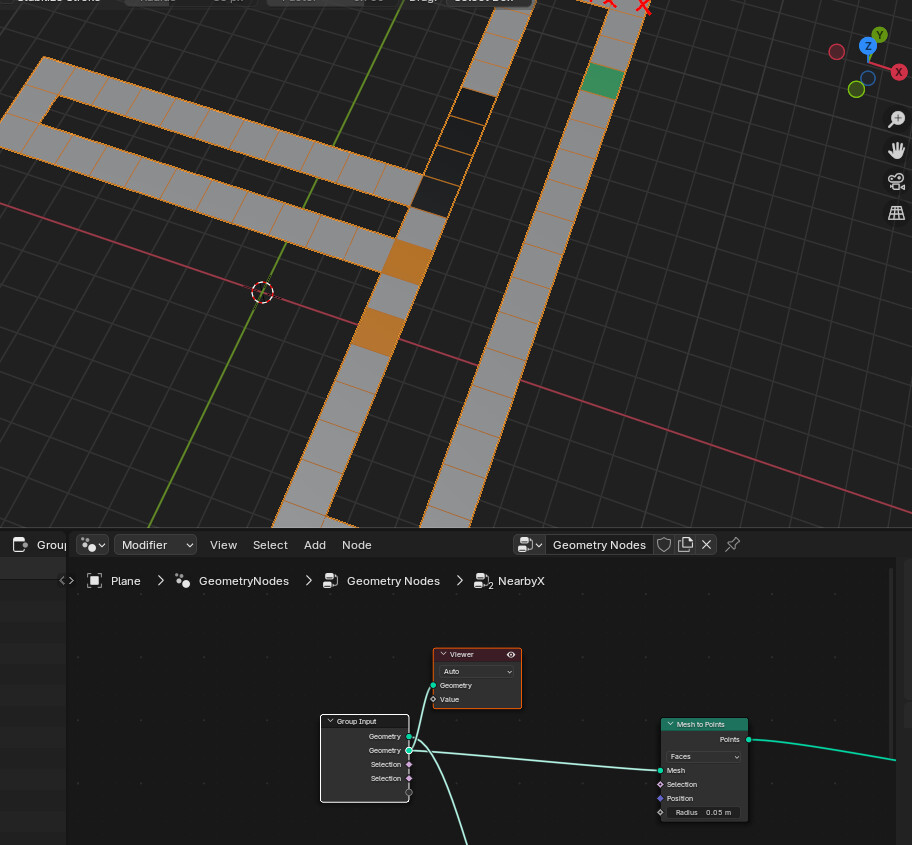Toggle the fake user shield icon

click(664, 545)
